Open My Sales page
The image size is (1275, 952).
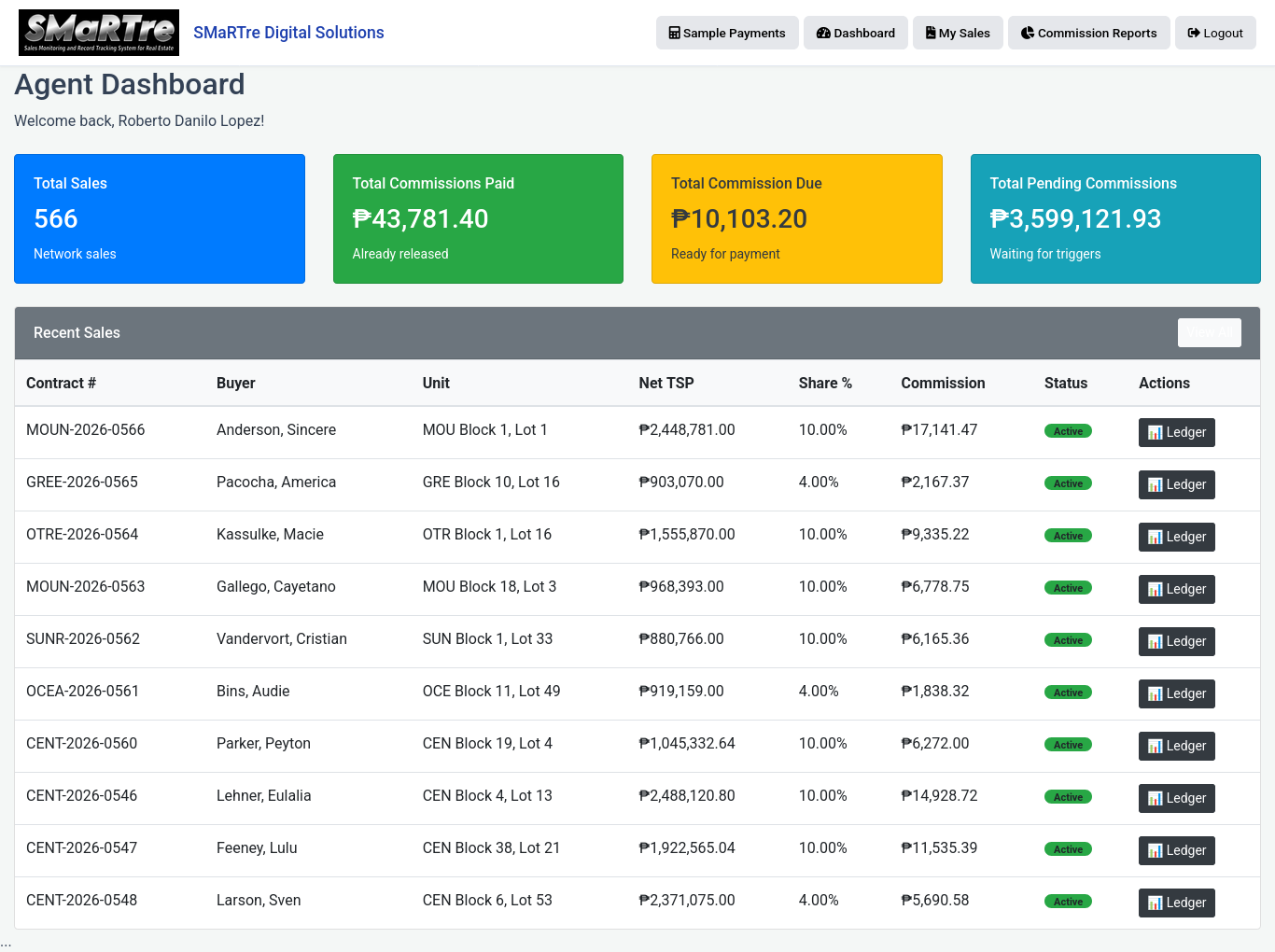[958, 33]
